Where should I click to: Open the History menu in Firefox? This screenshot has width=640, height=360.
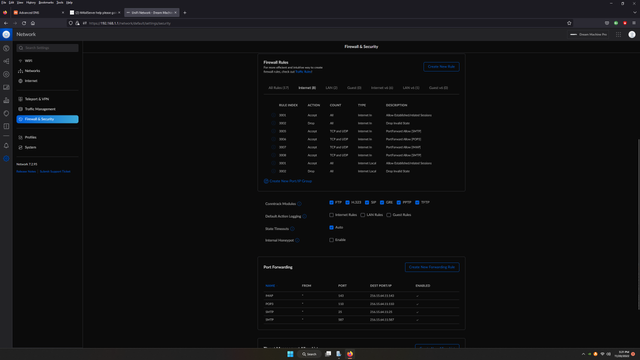[31, 2]
